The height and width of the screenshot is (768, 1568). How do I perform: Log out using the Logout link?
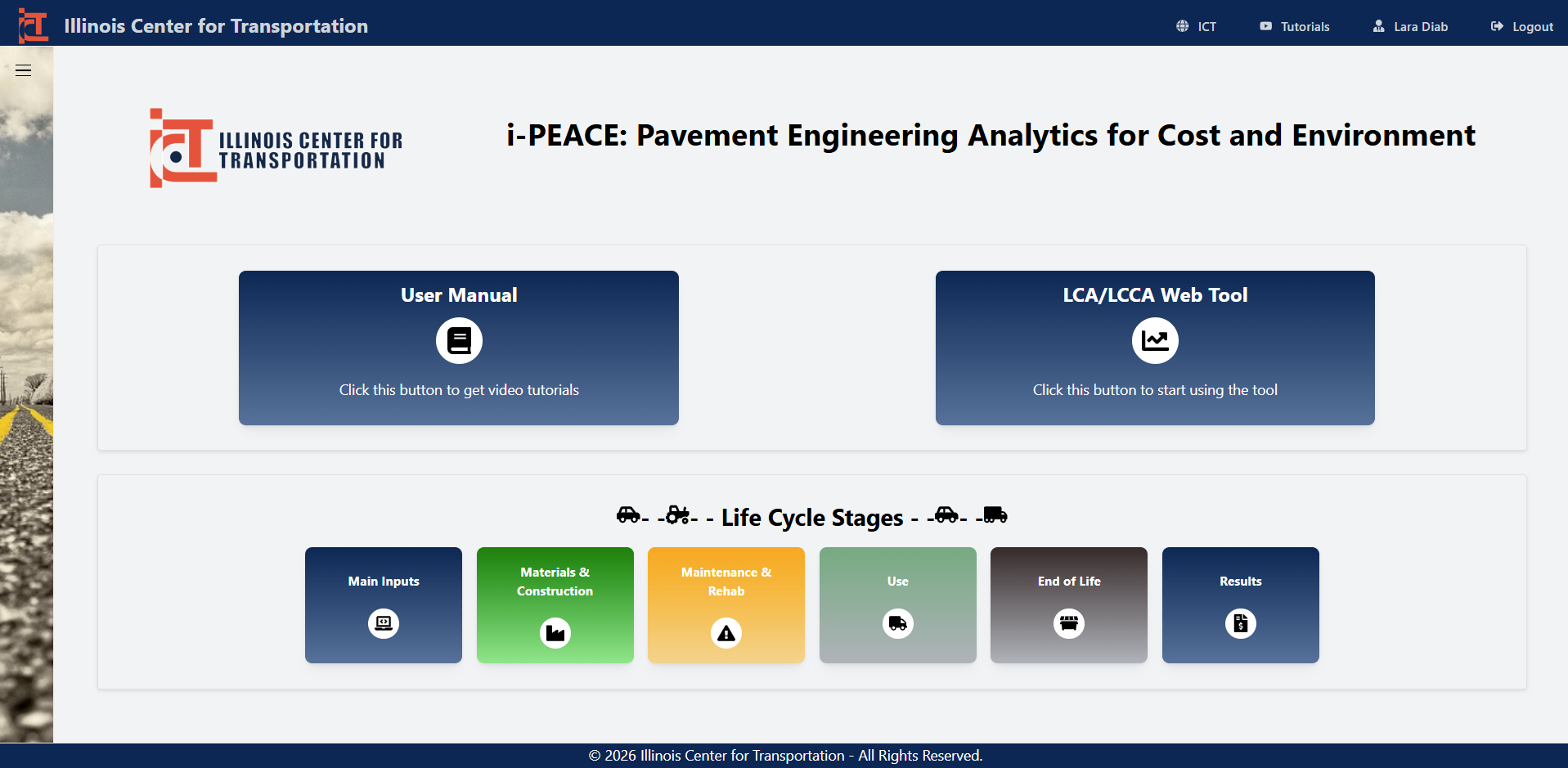coord(1522,26)
